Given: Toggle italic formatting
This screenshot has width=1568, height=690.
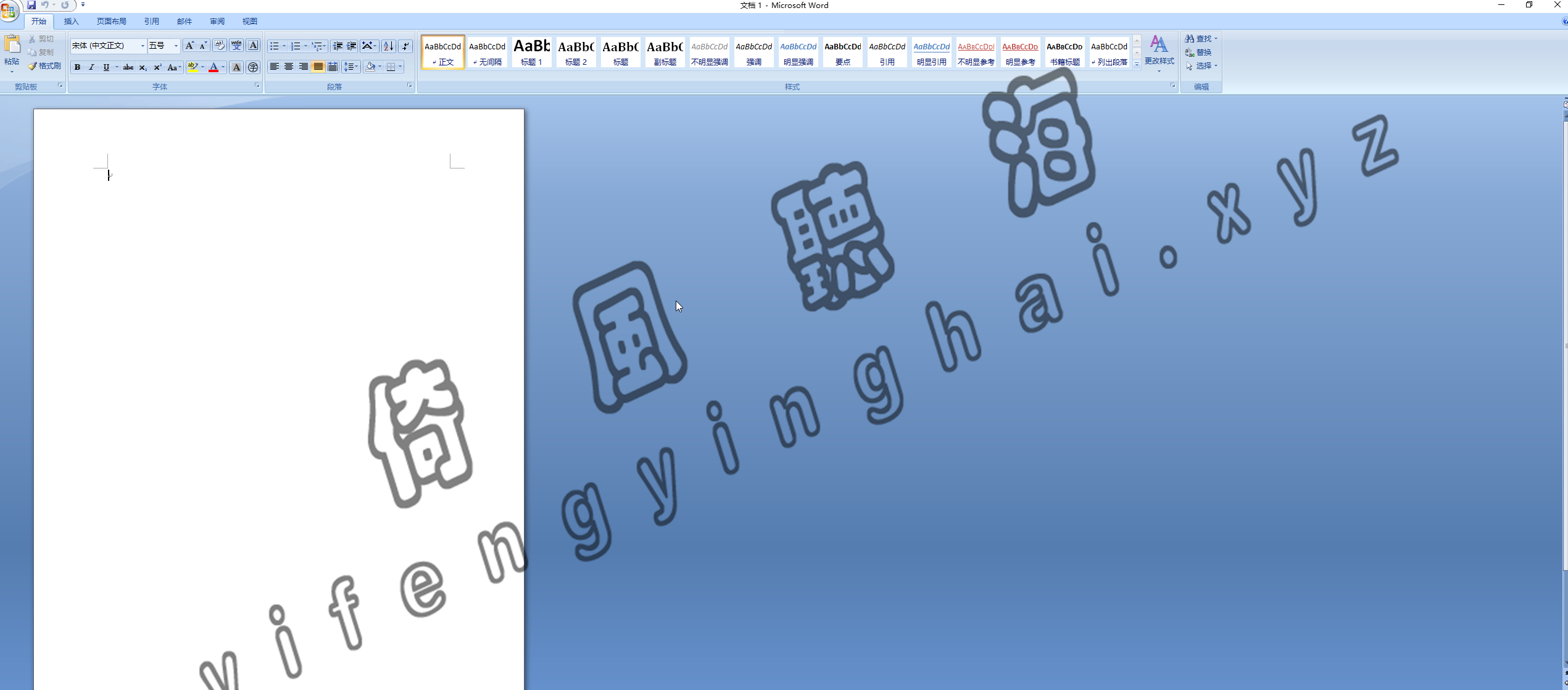Looking at the screenshot, I should click(x=91, y=67).
